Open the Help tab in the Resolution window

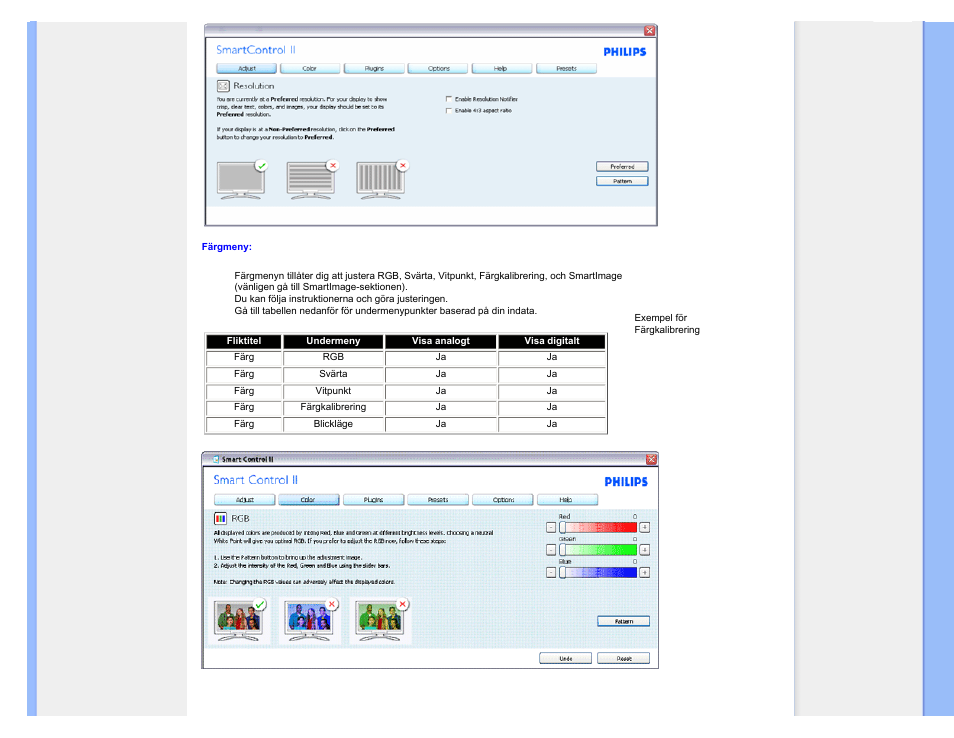(x=501, y=69)
